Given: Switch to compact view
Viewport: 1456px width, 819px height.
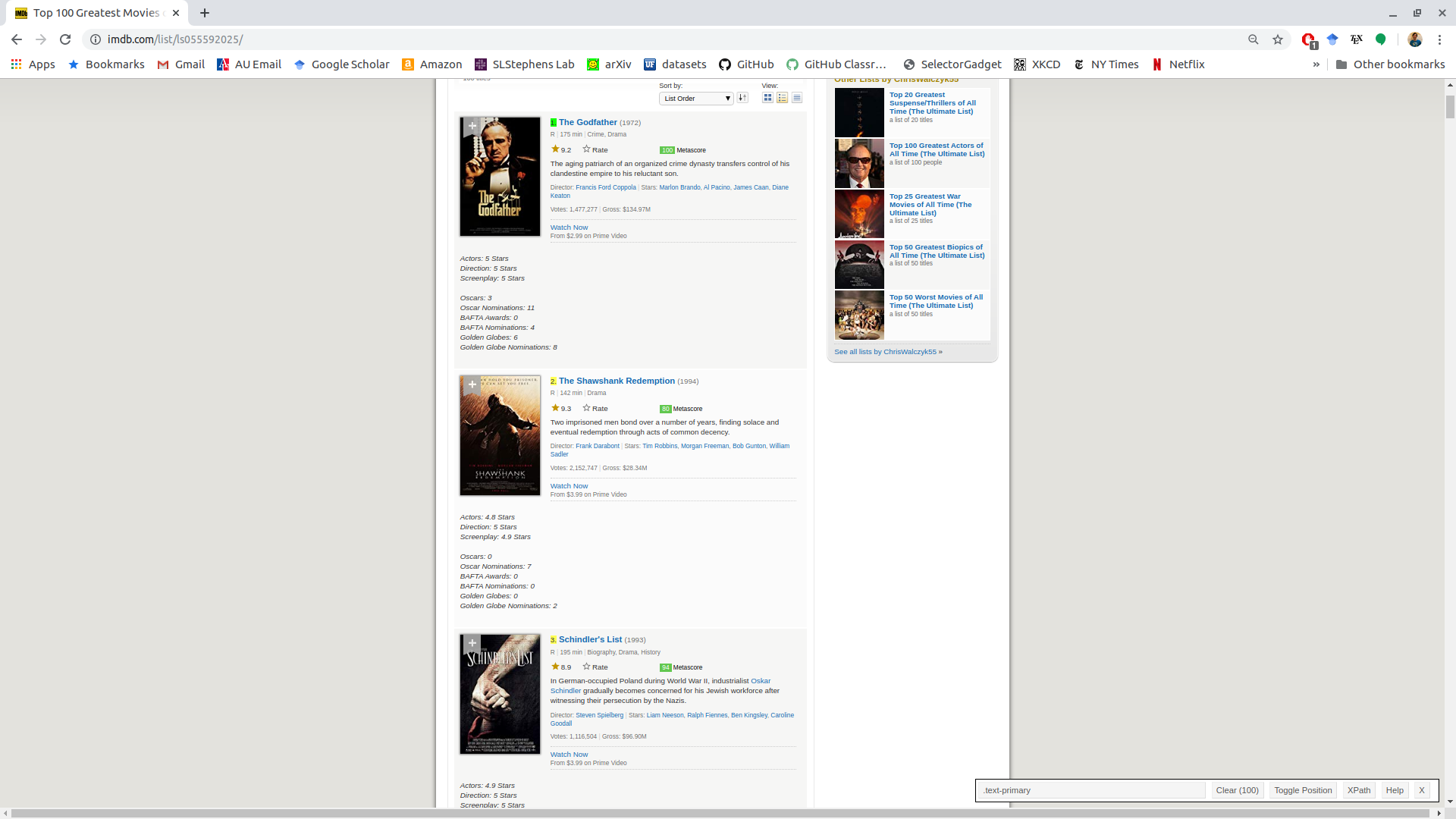Looking at the screenshot, I should coord(796,98).
